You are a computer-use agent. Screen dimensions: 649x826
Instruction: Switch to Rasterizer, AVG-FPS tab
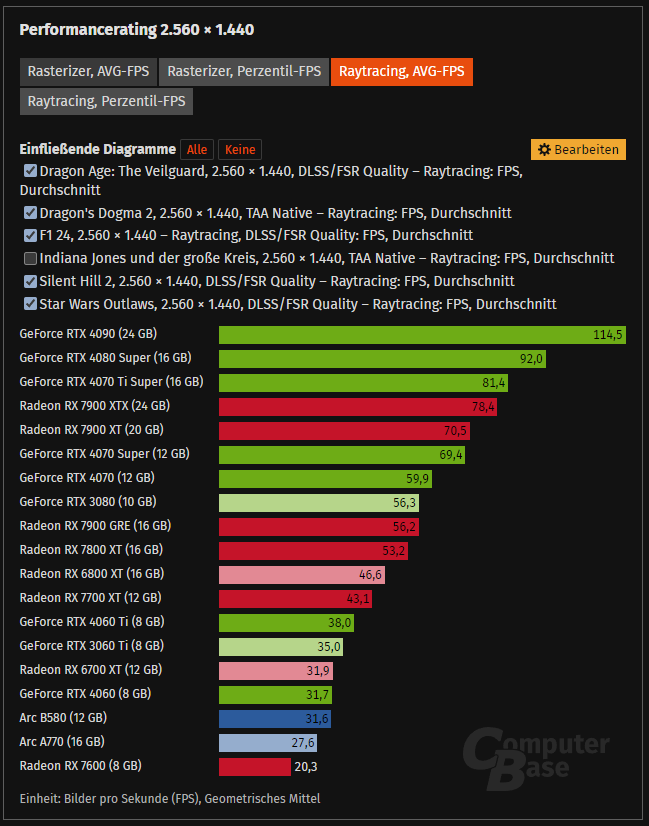coord(88,72)
